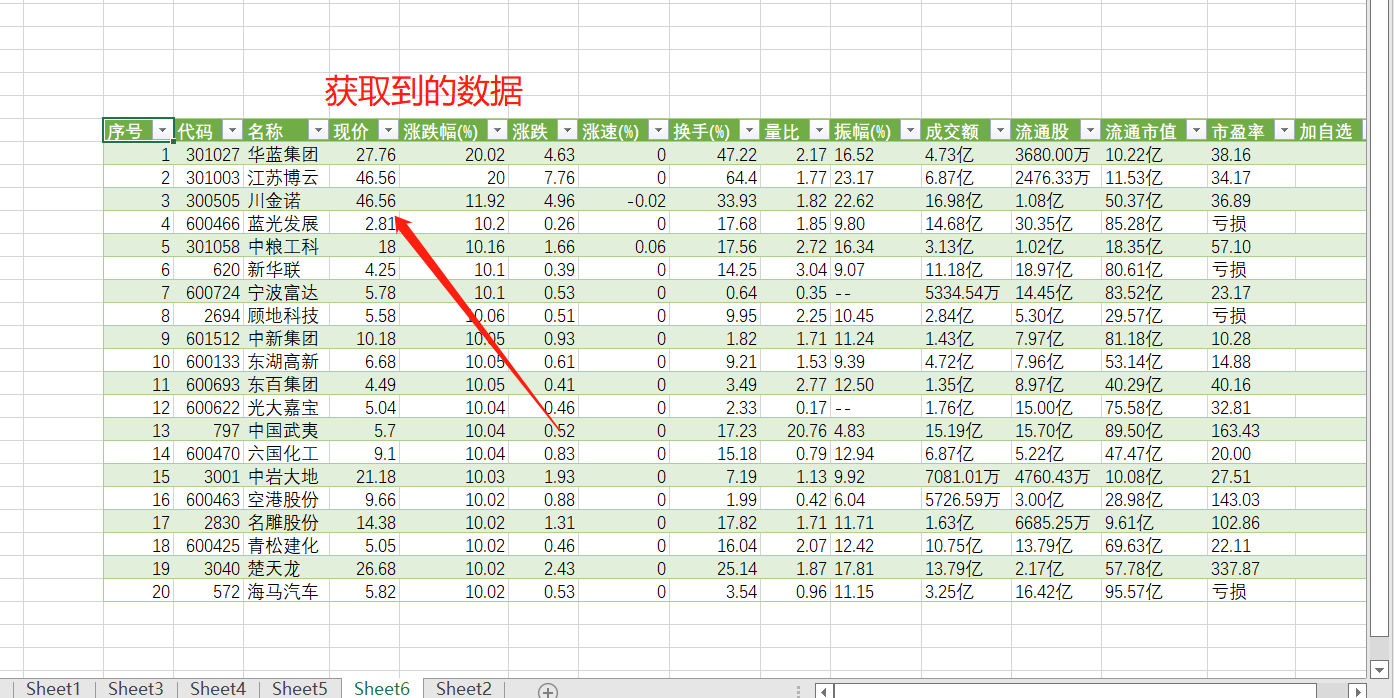Select the 川金诺 name cell

point(286,200)
